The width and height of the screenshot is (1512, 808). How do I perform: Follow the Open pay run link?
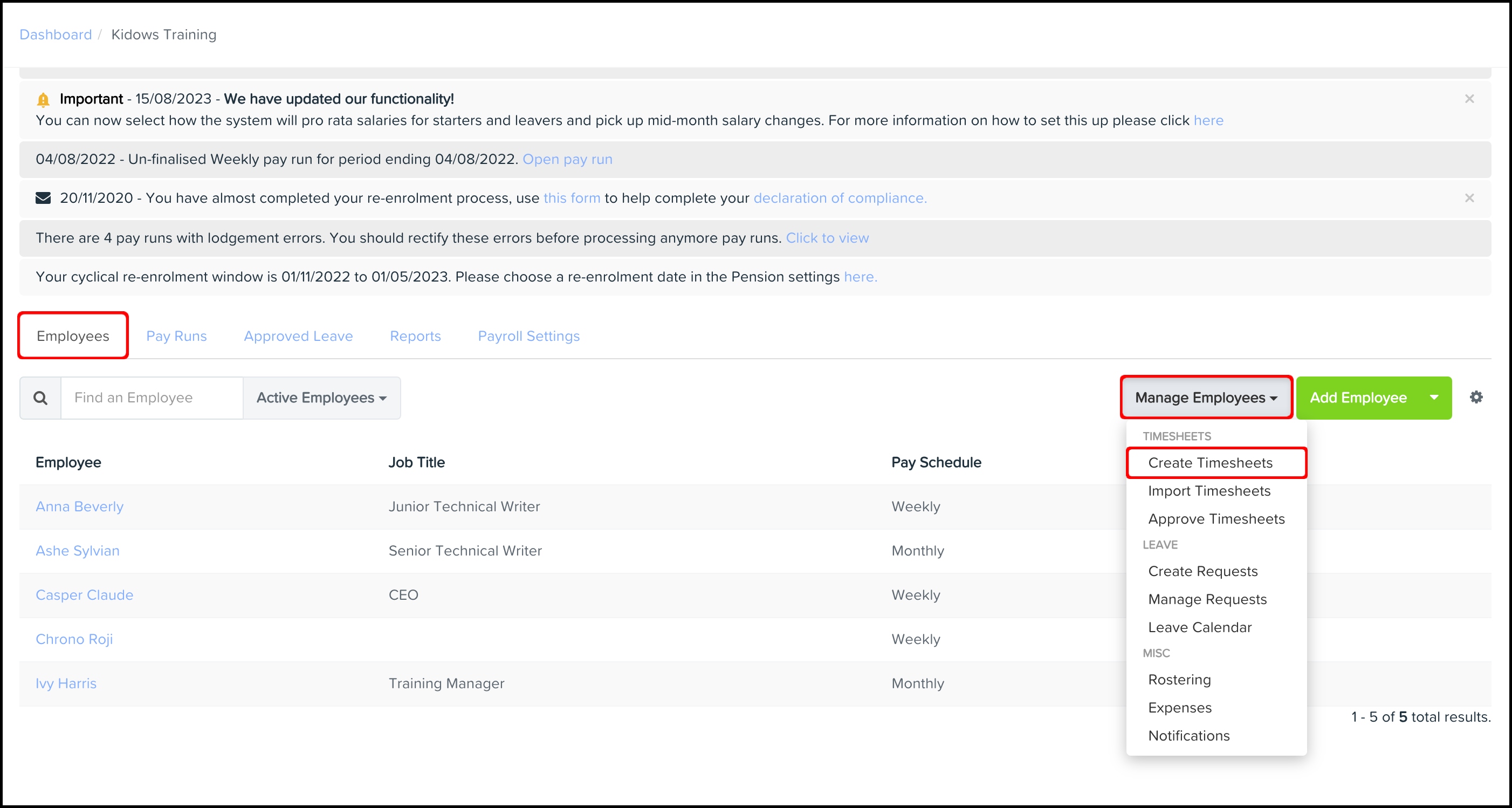567,159
